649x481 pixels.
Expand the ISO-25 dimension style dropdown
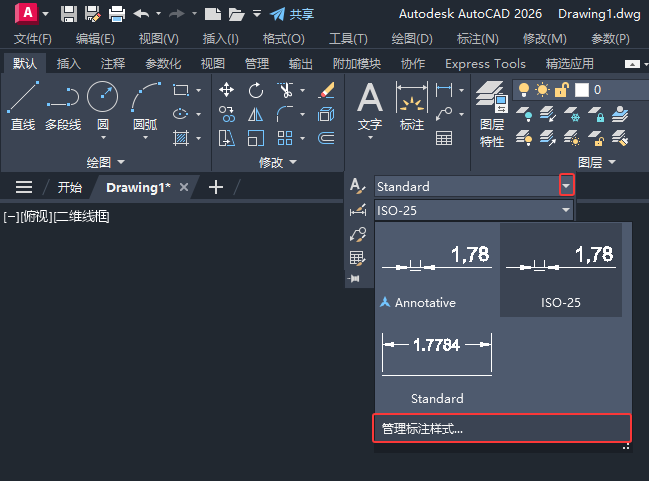[566, 210]
